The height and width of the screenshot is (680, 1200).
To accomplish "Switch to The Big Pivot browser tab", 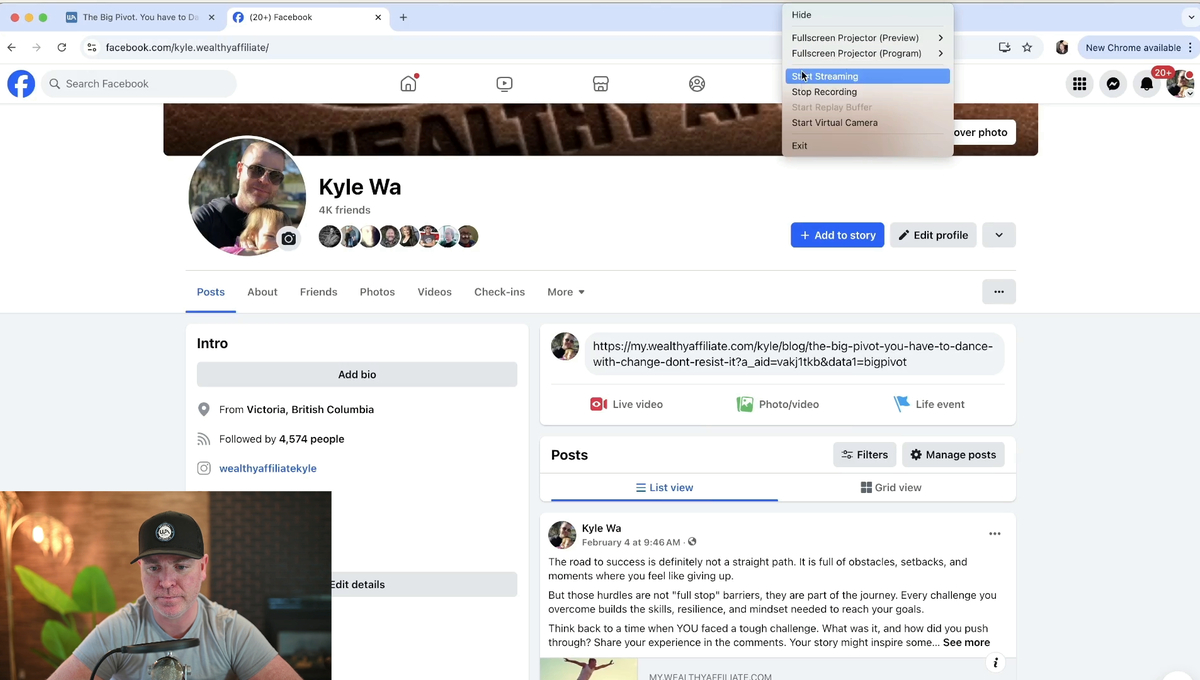I will click(x=140, y=17).
